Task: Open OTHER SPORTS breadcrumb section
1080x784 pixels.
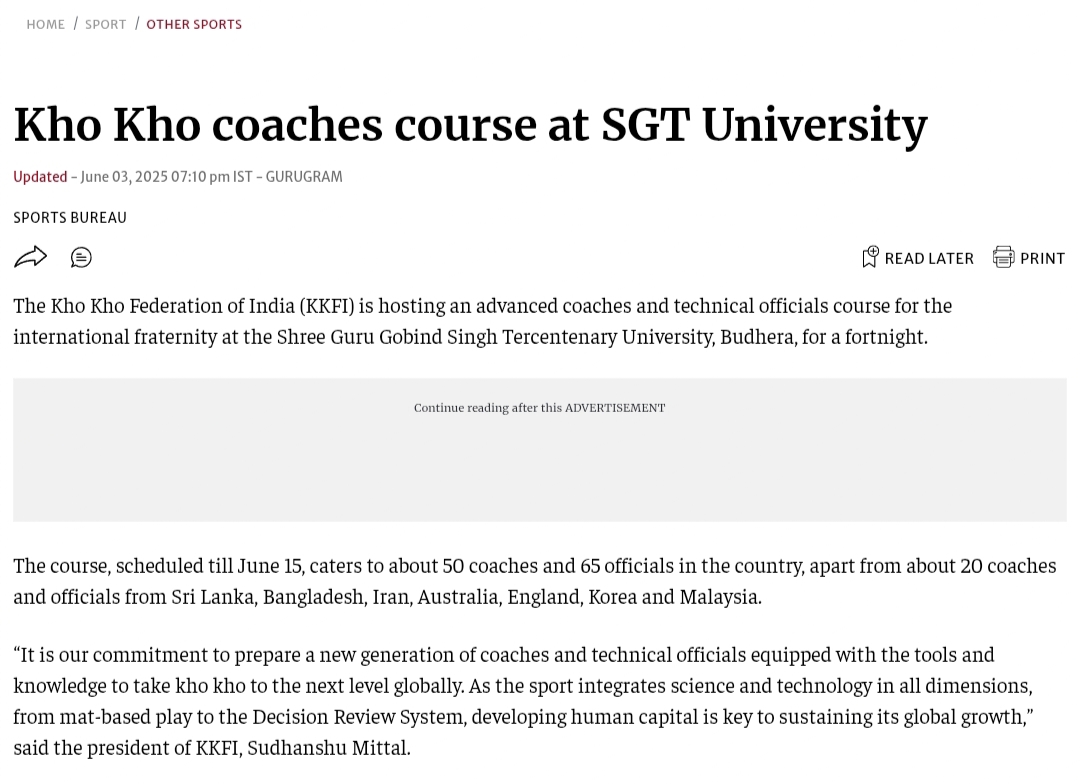Action: 194,25
